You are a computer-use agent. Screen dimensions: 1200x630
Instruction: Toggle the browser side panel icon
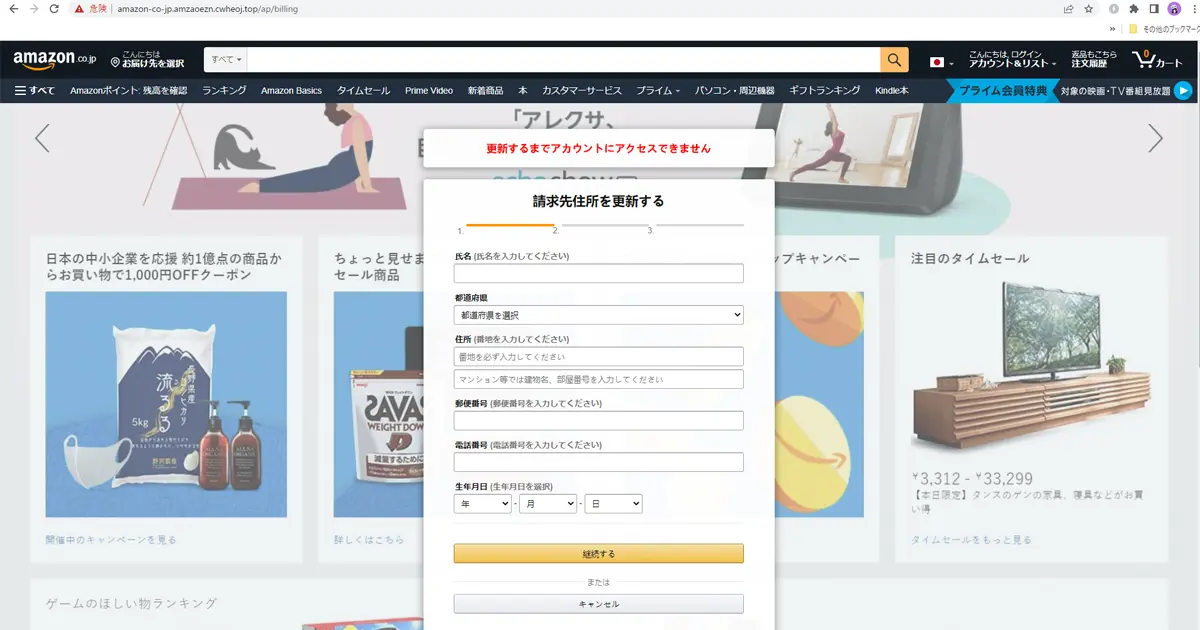pos(1154,8)
